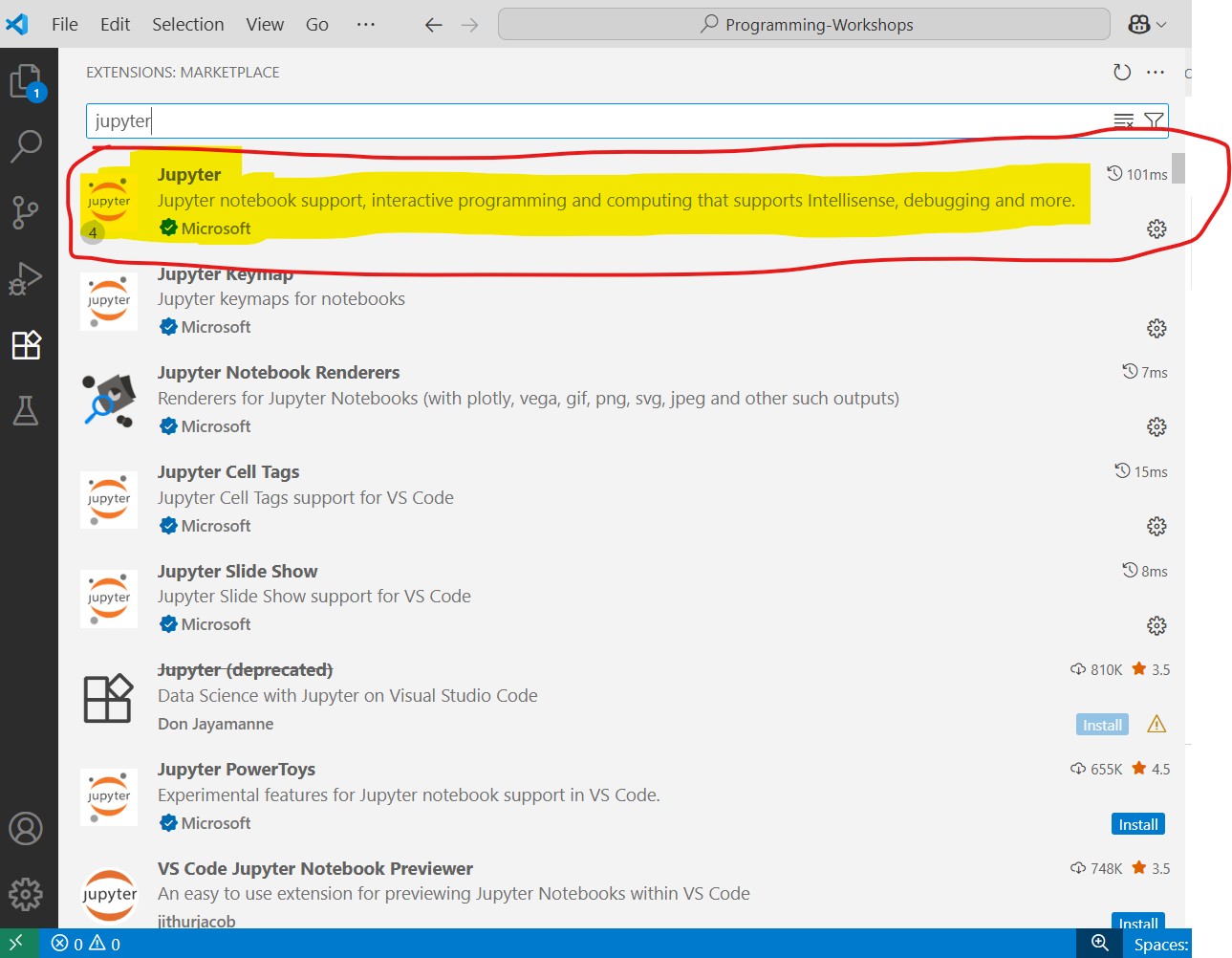
Task: Open manage gear for Jupyter Cell Tags
Action: [x=1156, y=526]
